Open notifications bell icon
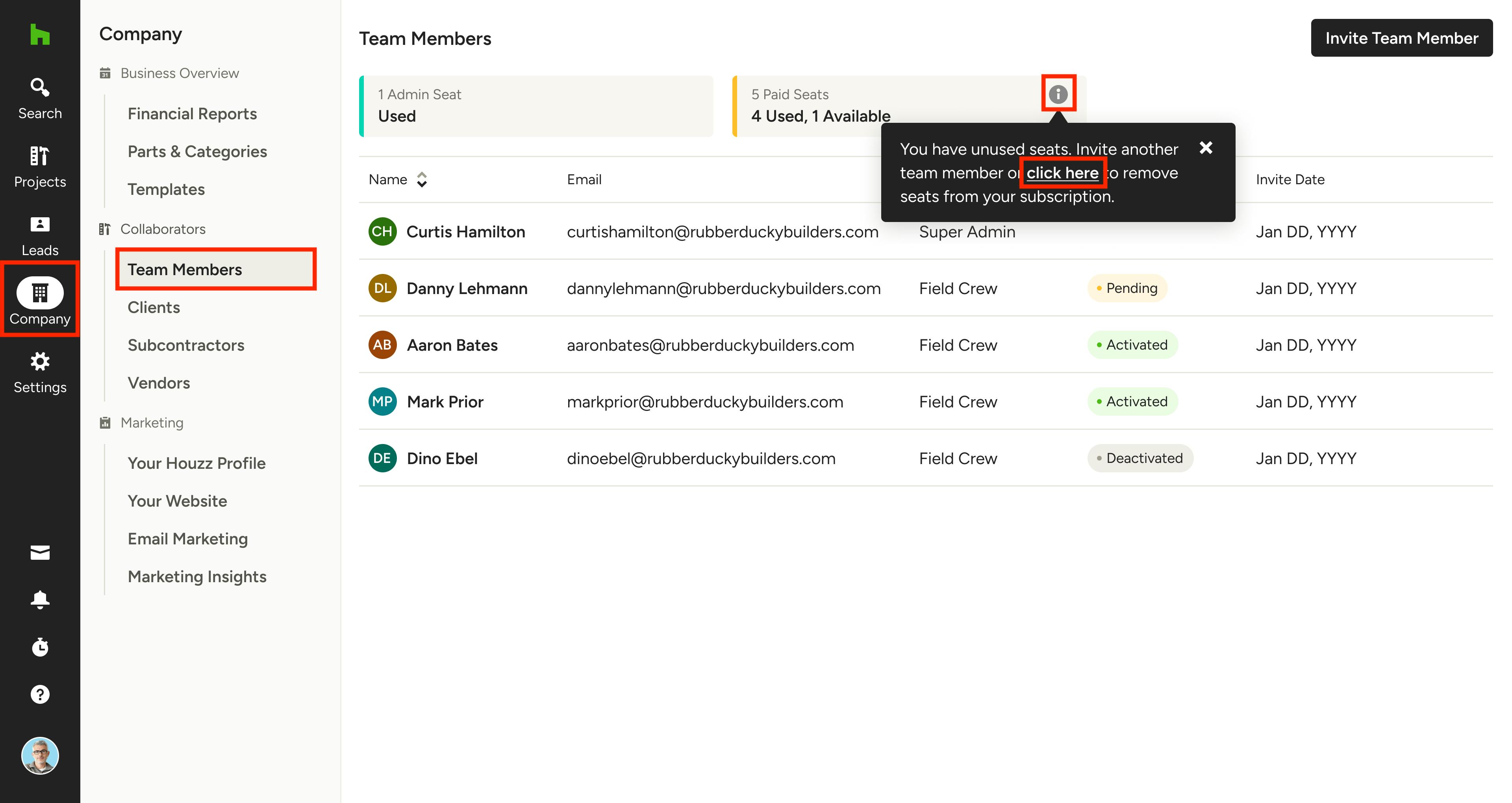 tap(40, 599)
